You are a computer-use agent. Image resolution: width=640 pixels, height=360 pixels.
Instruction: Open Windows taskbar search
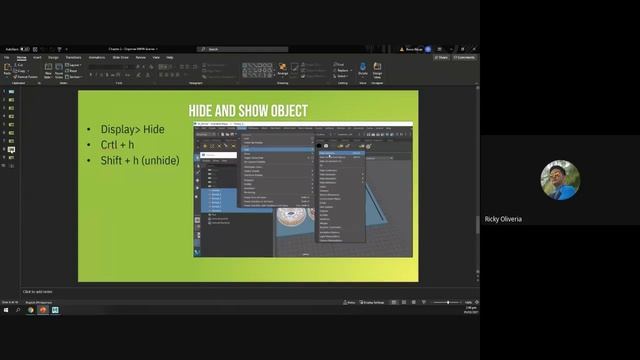pos(18,310)
